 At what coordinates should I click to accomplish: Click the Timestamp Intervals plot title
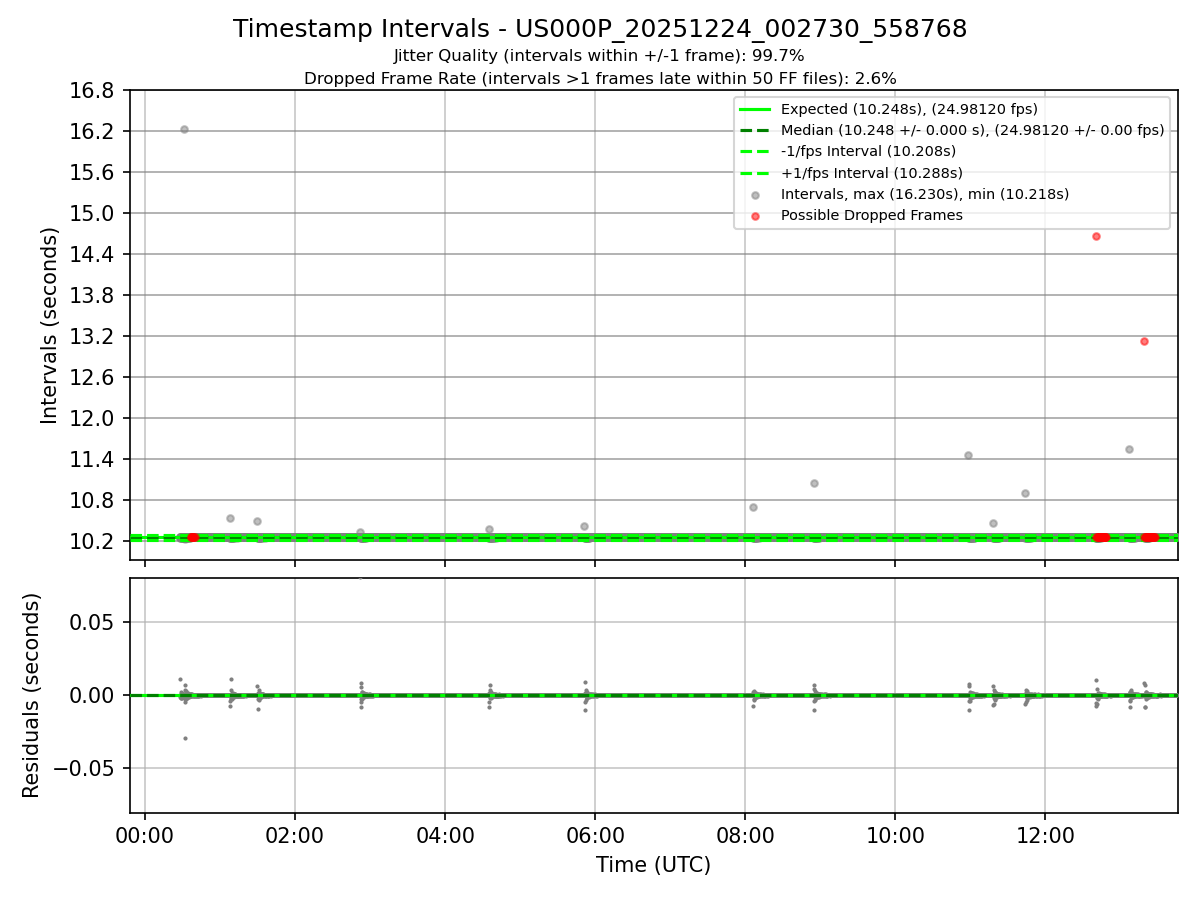[600, 29]
